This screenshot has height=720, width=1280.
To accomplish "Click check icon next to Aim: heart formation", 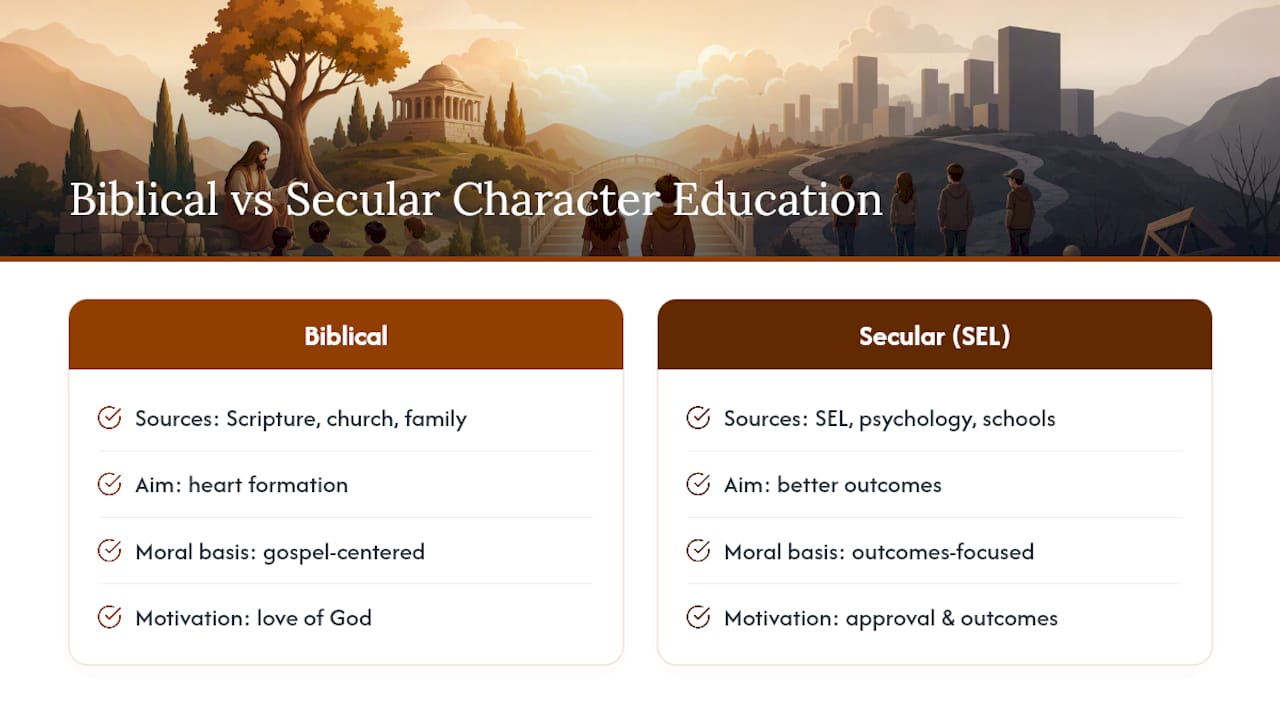I will tap(109, 484).
